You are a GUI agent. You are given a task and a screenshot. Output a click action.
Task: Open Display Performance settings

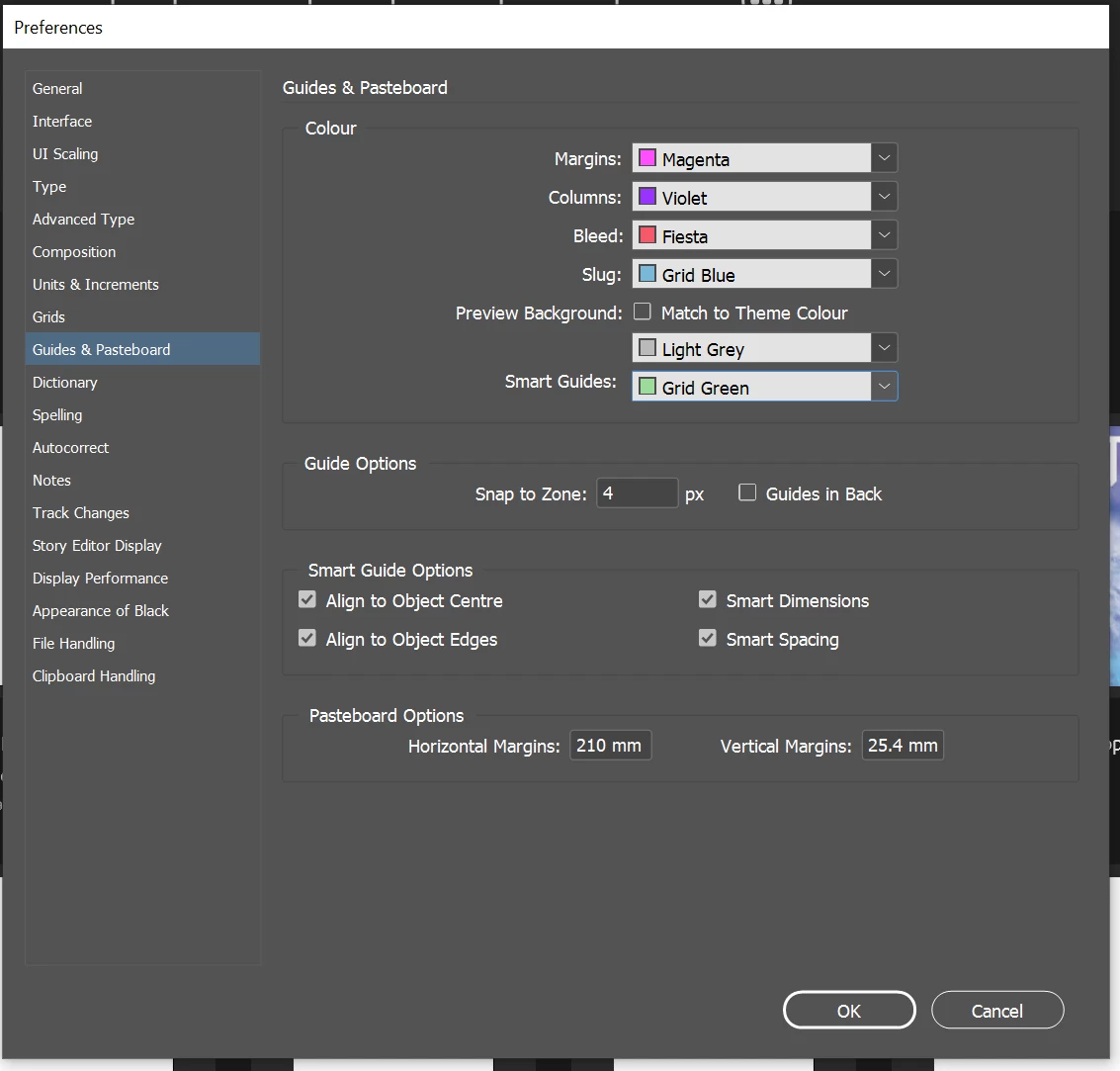pyautogui.click(x=142, y=578)
